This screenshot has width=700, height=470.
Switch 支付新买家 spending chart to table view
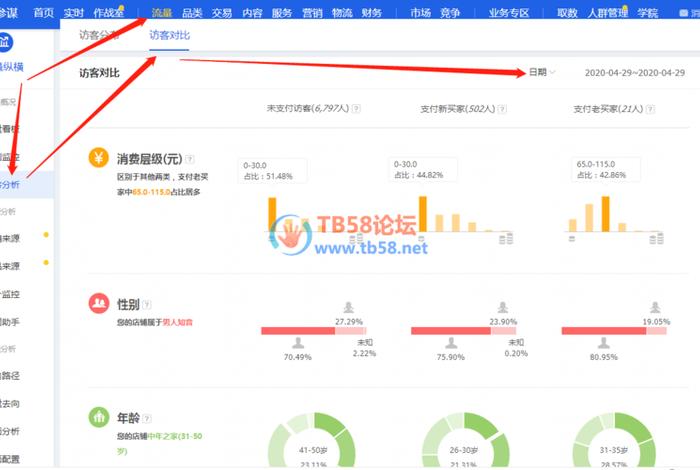point(506,239)
